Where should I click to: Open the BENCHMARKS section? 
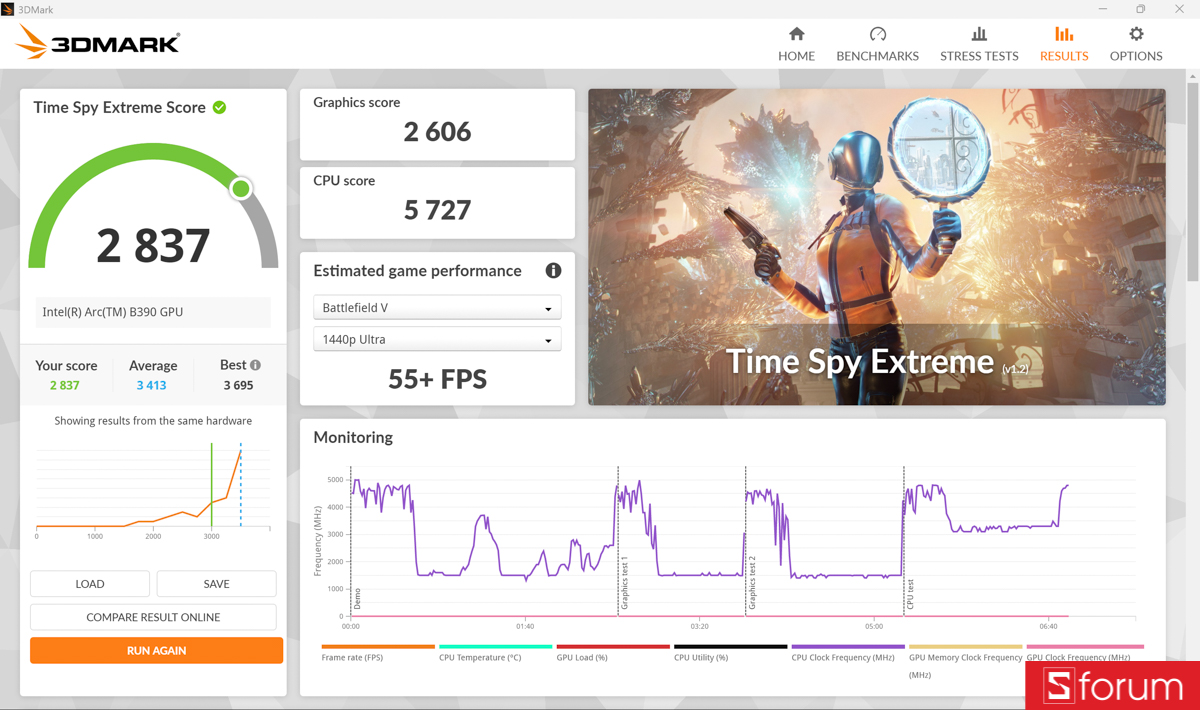click(877, 45)
